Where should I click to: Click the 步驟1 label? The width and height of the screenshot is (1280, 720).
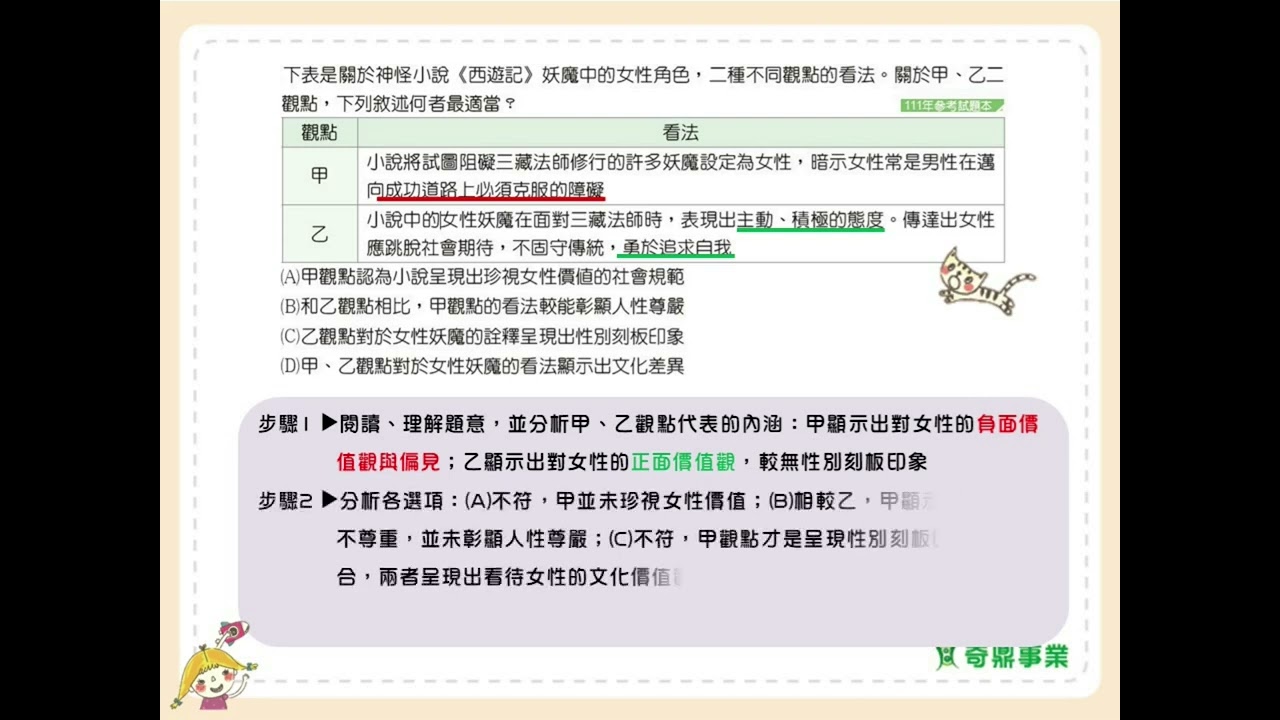[x=285, y=424]
